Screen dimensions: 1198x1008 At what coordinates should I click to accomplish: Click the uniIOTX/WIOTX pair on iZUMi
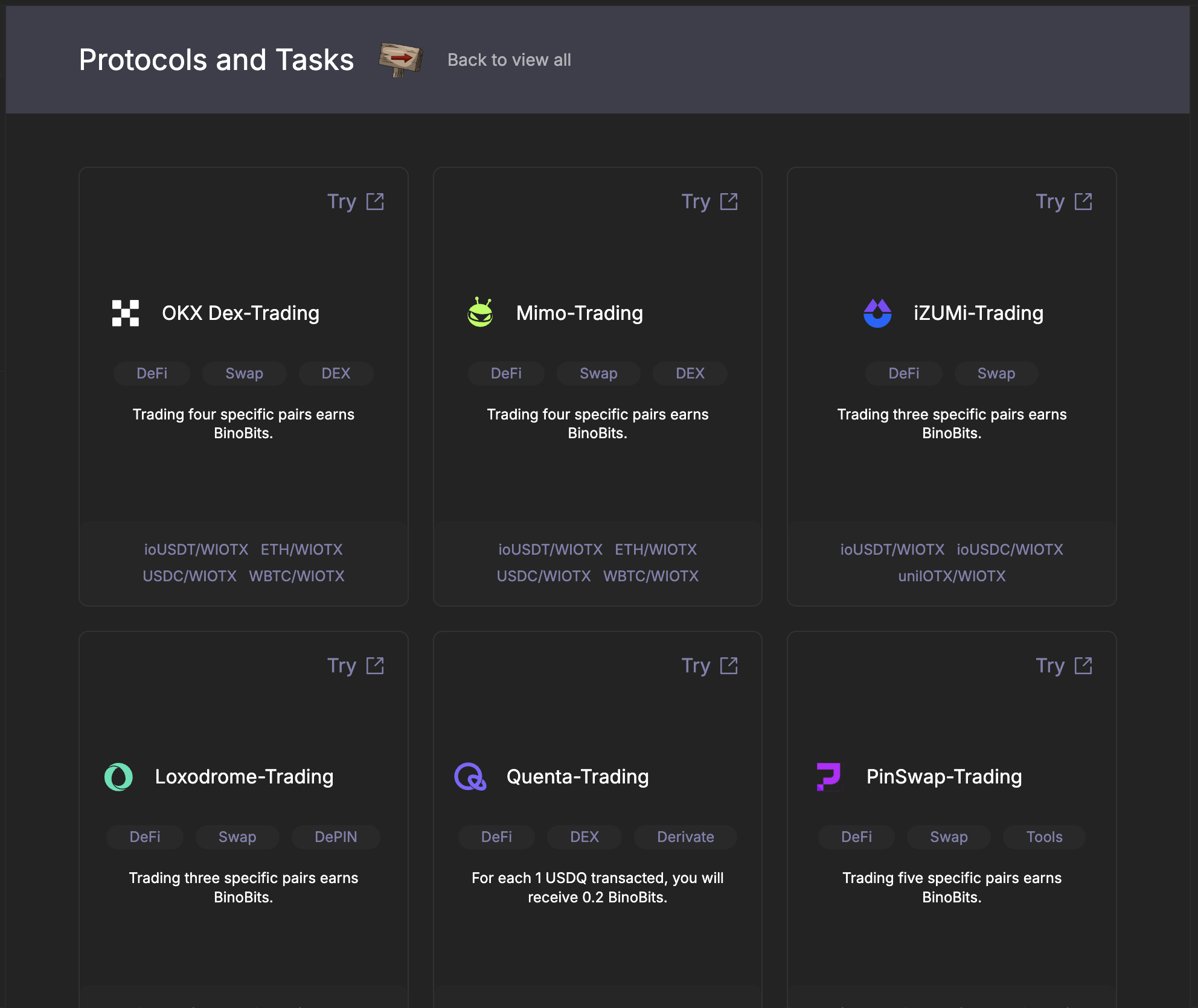[952, 576]
